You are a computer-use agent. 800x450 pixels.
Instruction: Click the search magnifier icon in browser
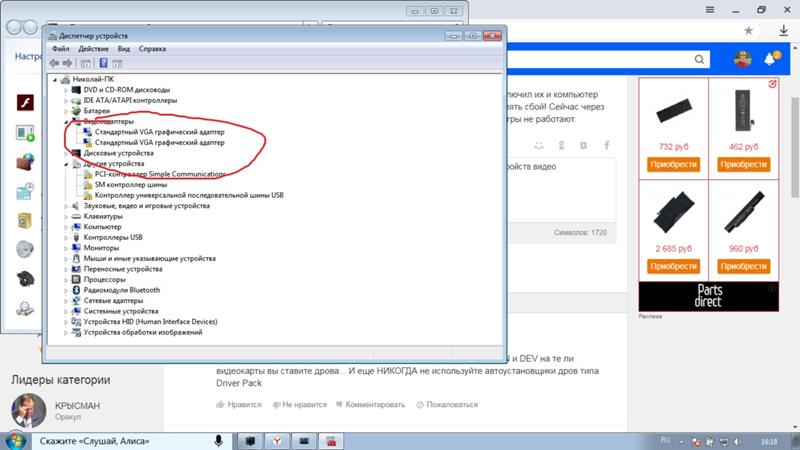coord(699,60)
